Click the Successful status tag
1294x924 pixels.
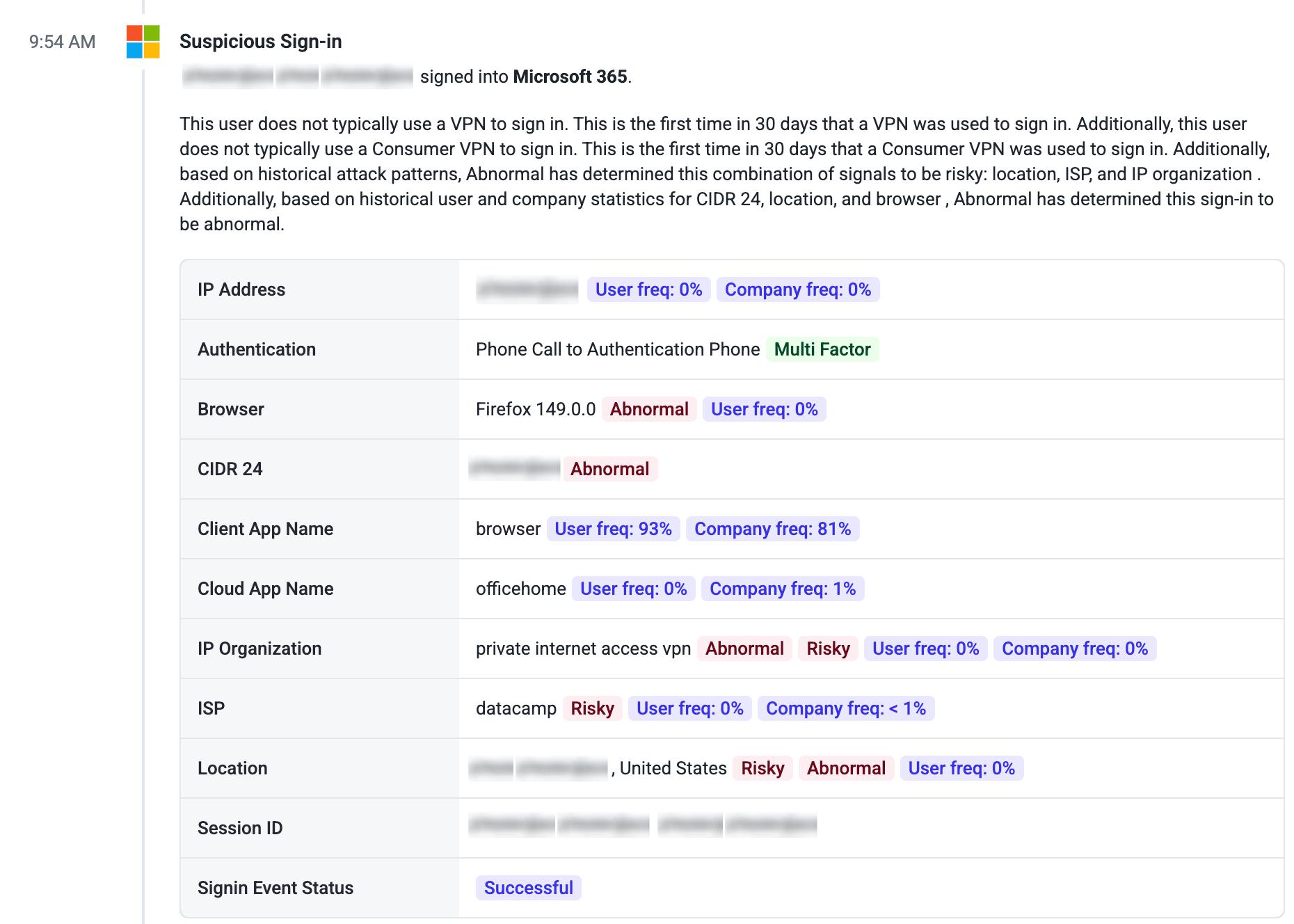(529, 888)
